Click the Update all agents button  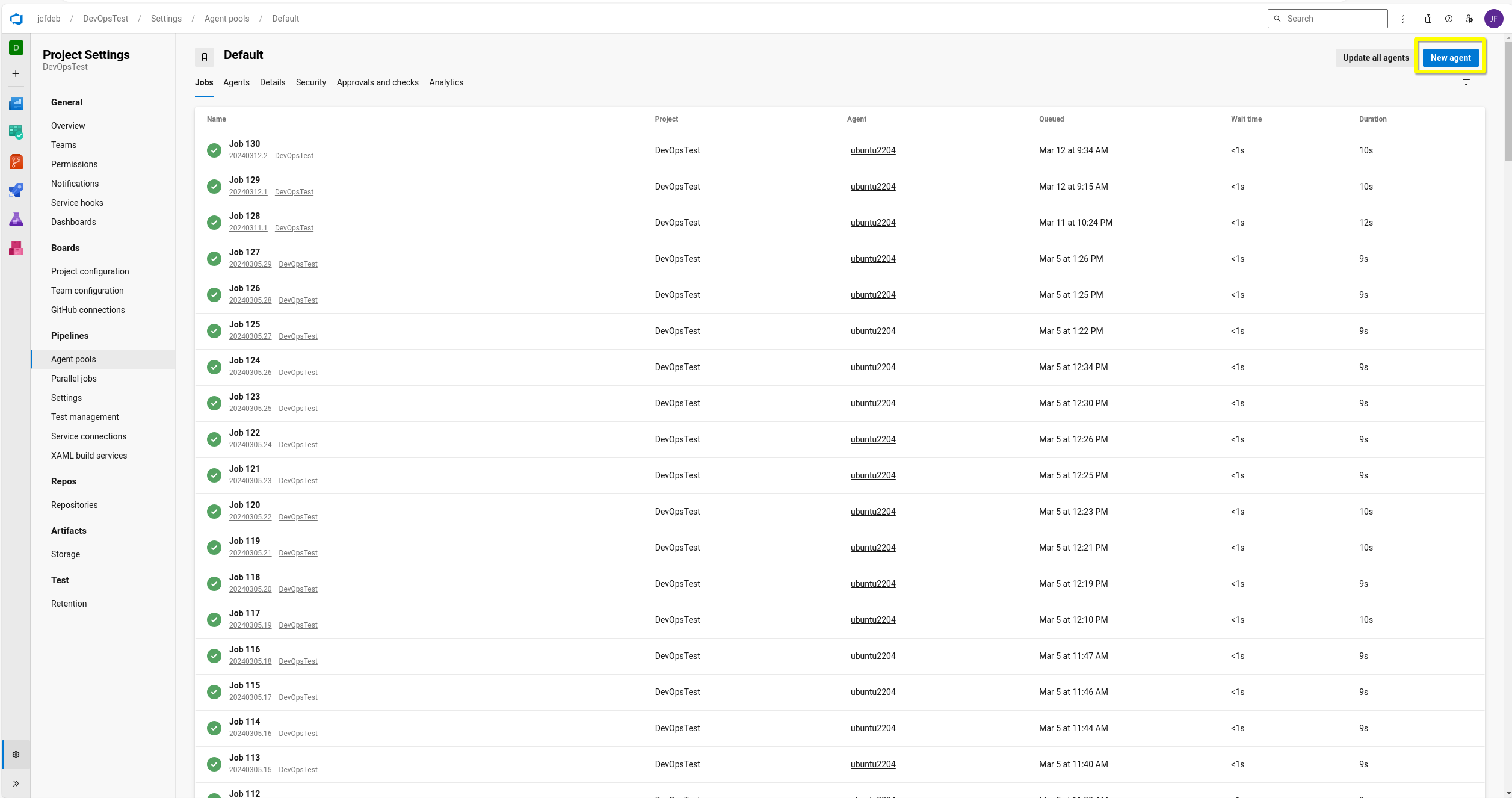1375,57
